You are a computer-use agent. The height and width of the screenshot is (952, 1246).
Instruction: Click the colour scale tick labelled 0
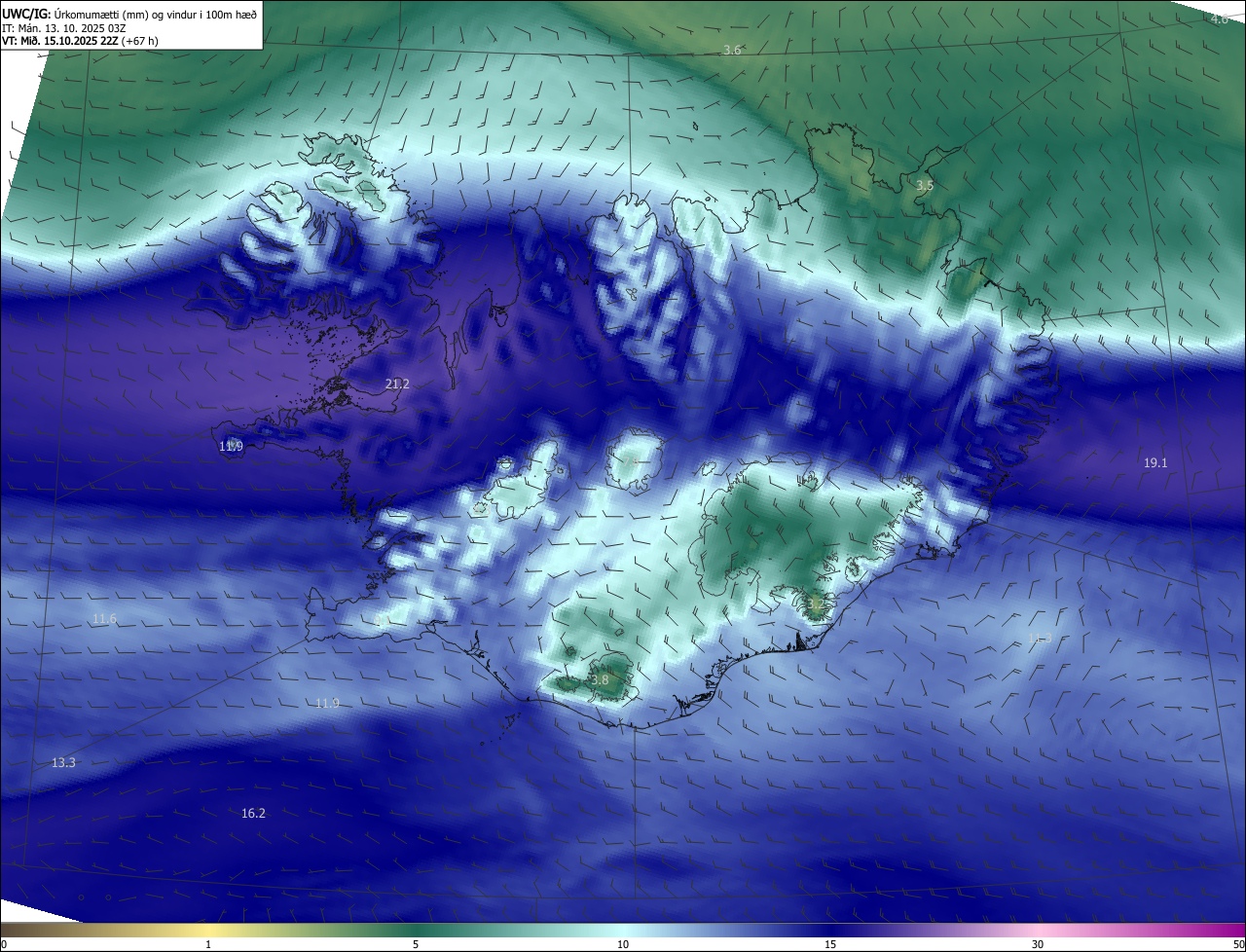[x=4, y=944]
